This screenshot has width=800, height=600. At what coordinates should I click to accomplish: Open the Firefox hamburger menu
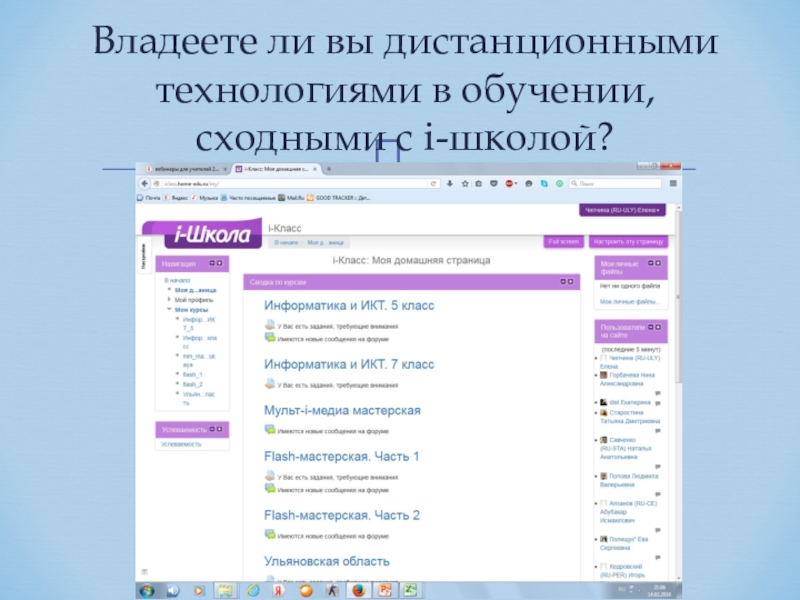pyautogui.click(x=673, y=184)
